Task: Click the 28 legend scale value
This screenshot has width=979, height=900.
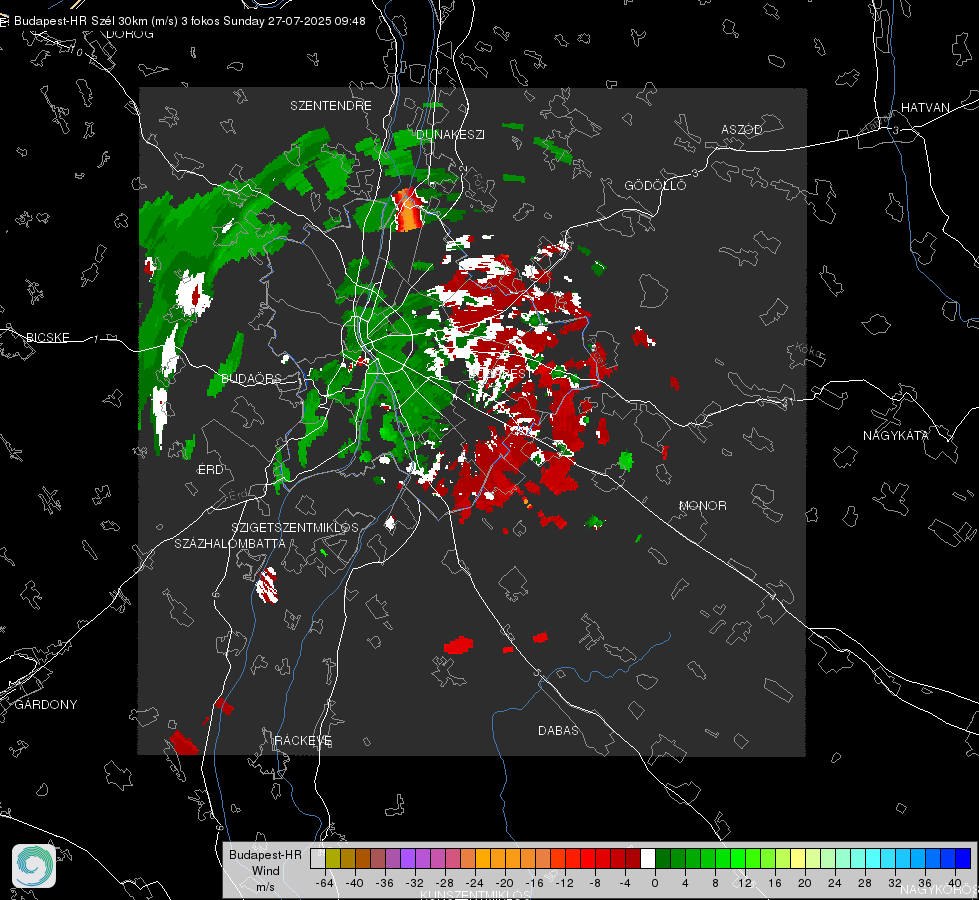Action: pyautogui.click(x=865, y=883)
